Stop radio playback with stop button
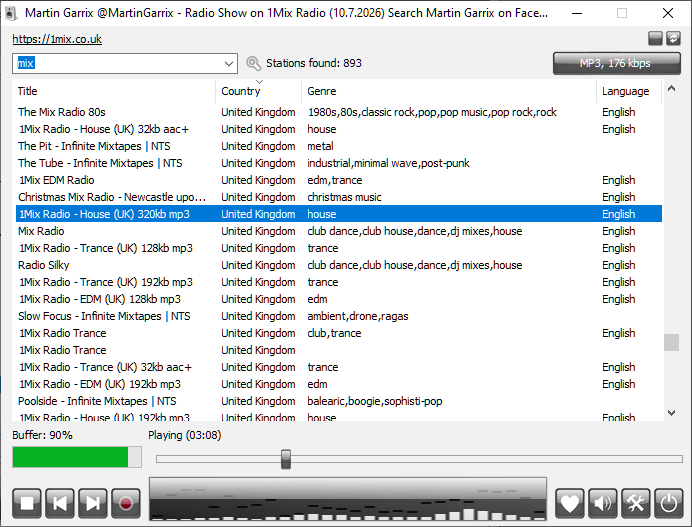The width and height of the screenshot is (692, 527). 27,503
